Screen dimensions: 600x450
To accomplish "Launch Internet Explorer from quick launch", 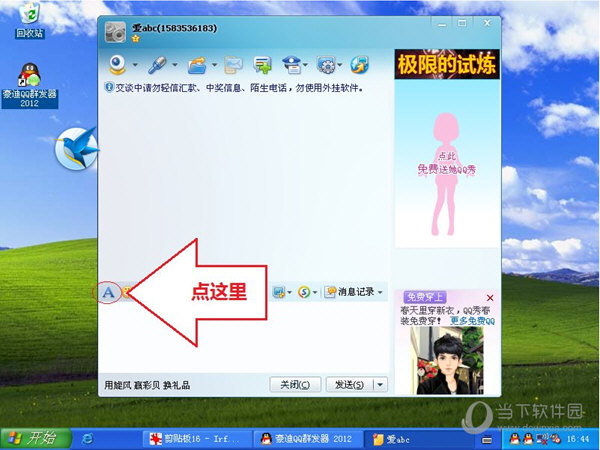I will 87,439.
